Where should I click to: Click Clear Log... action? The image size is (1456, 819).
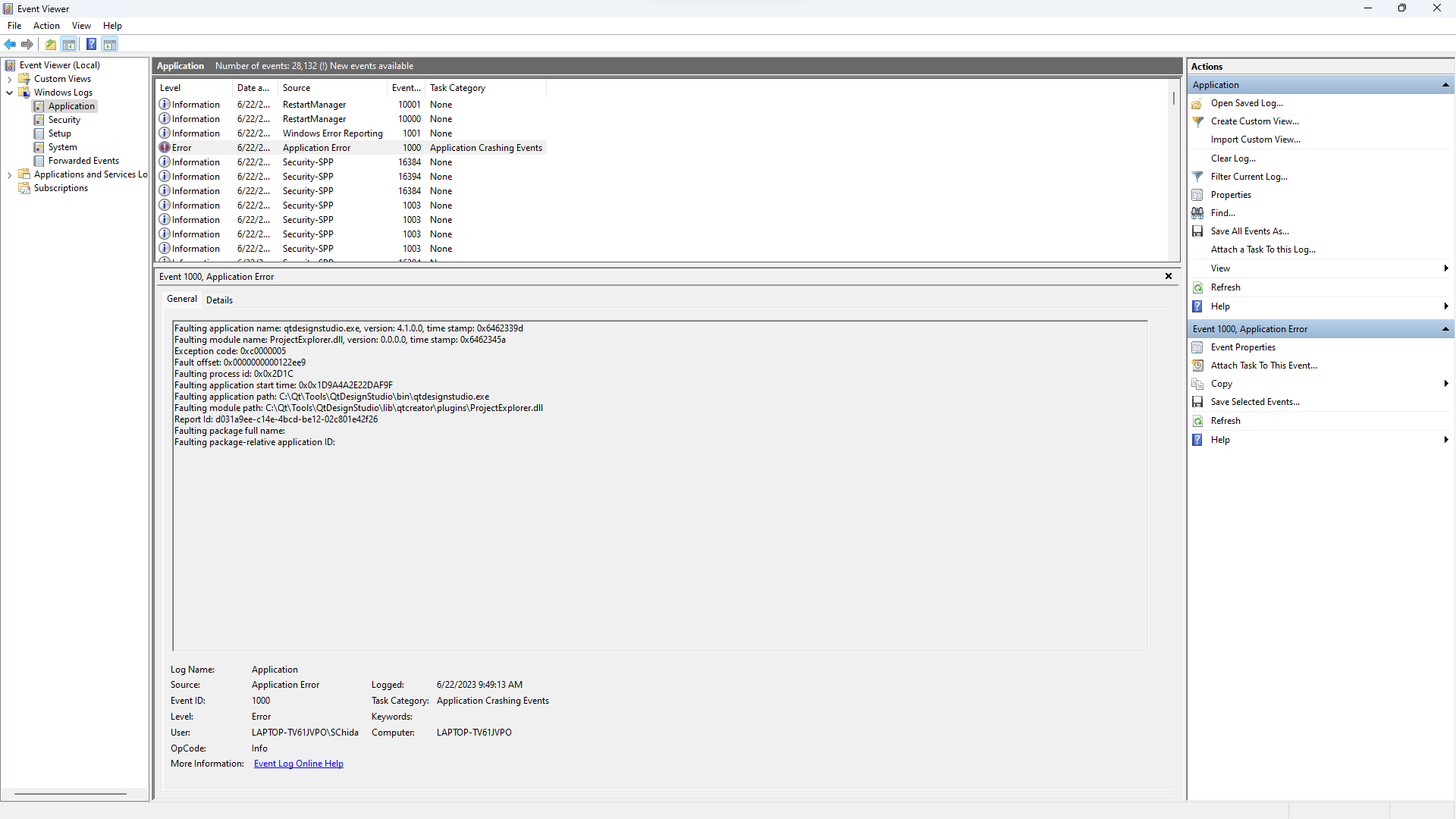[1233, 158]
